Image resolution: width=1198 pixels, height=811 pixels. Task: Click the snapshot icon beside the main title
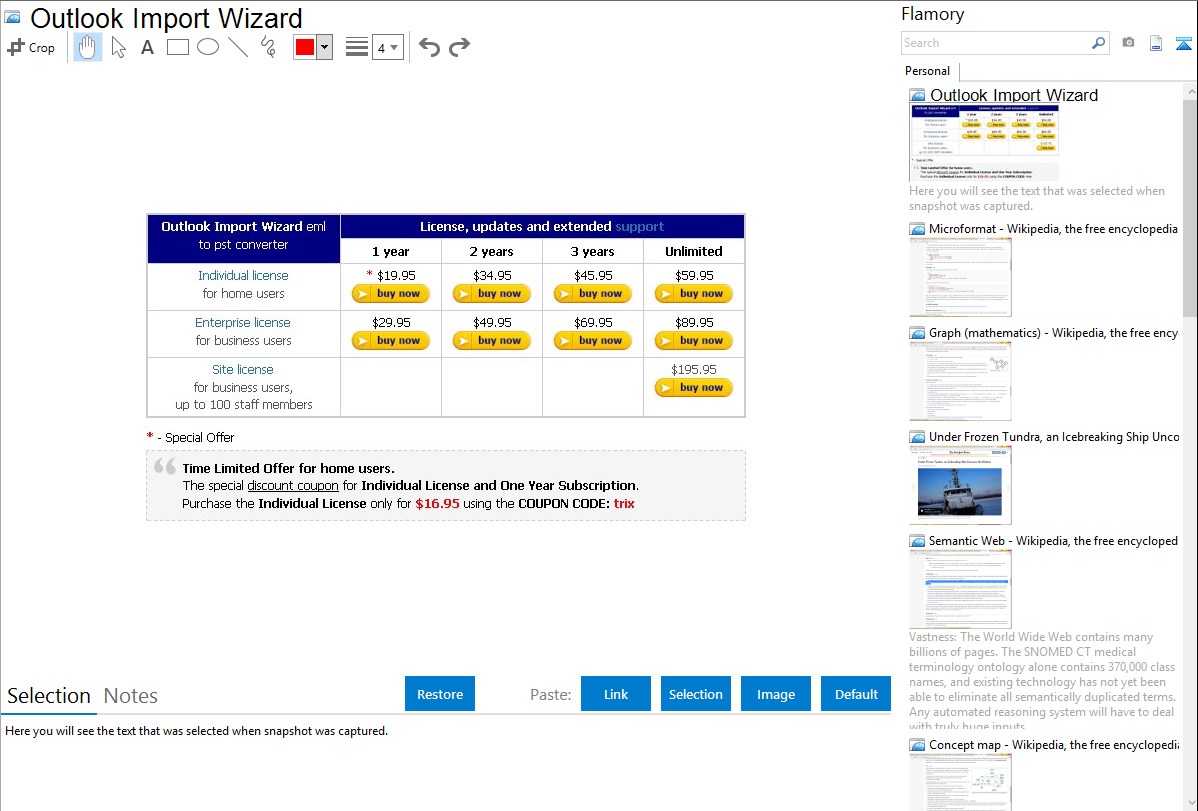12,17
